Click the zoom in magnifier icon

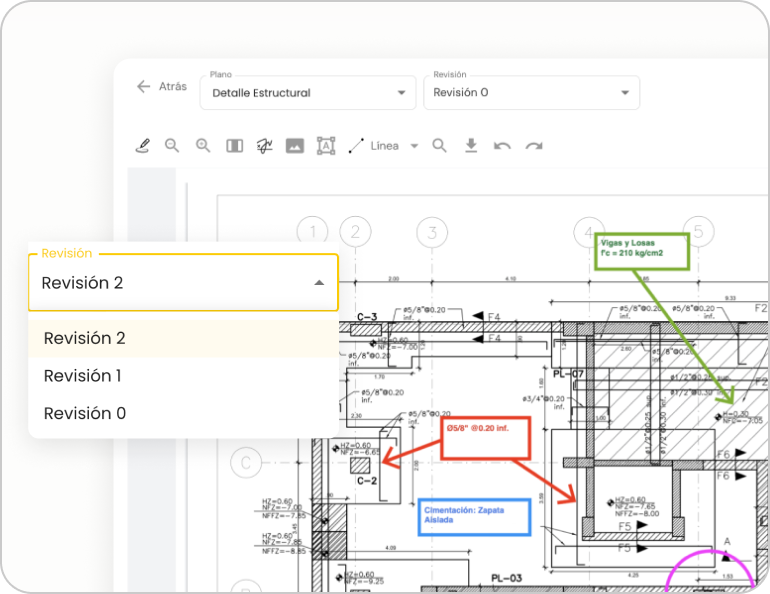point(203,146)
